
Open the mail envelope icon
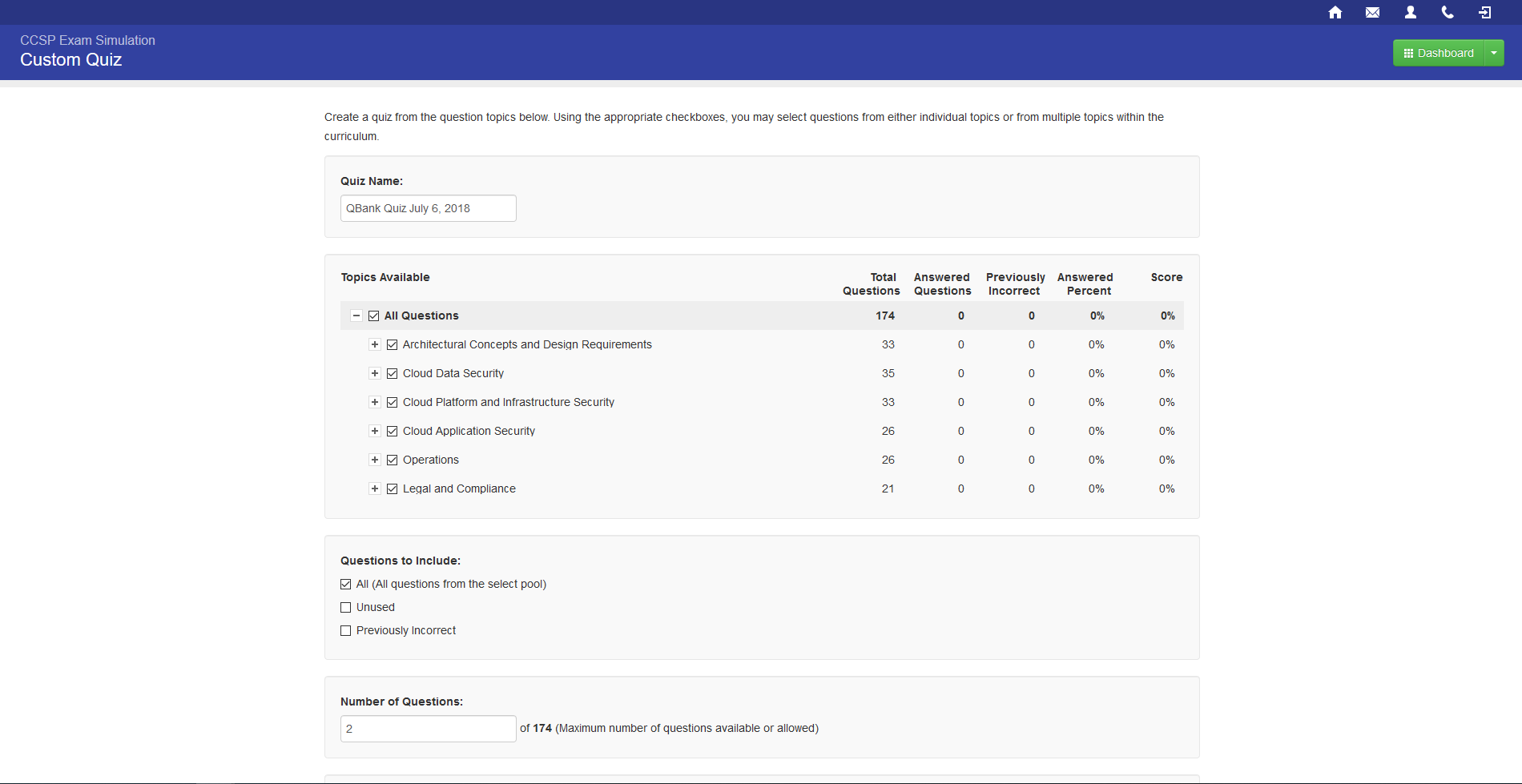tap(1372, 12)
